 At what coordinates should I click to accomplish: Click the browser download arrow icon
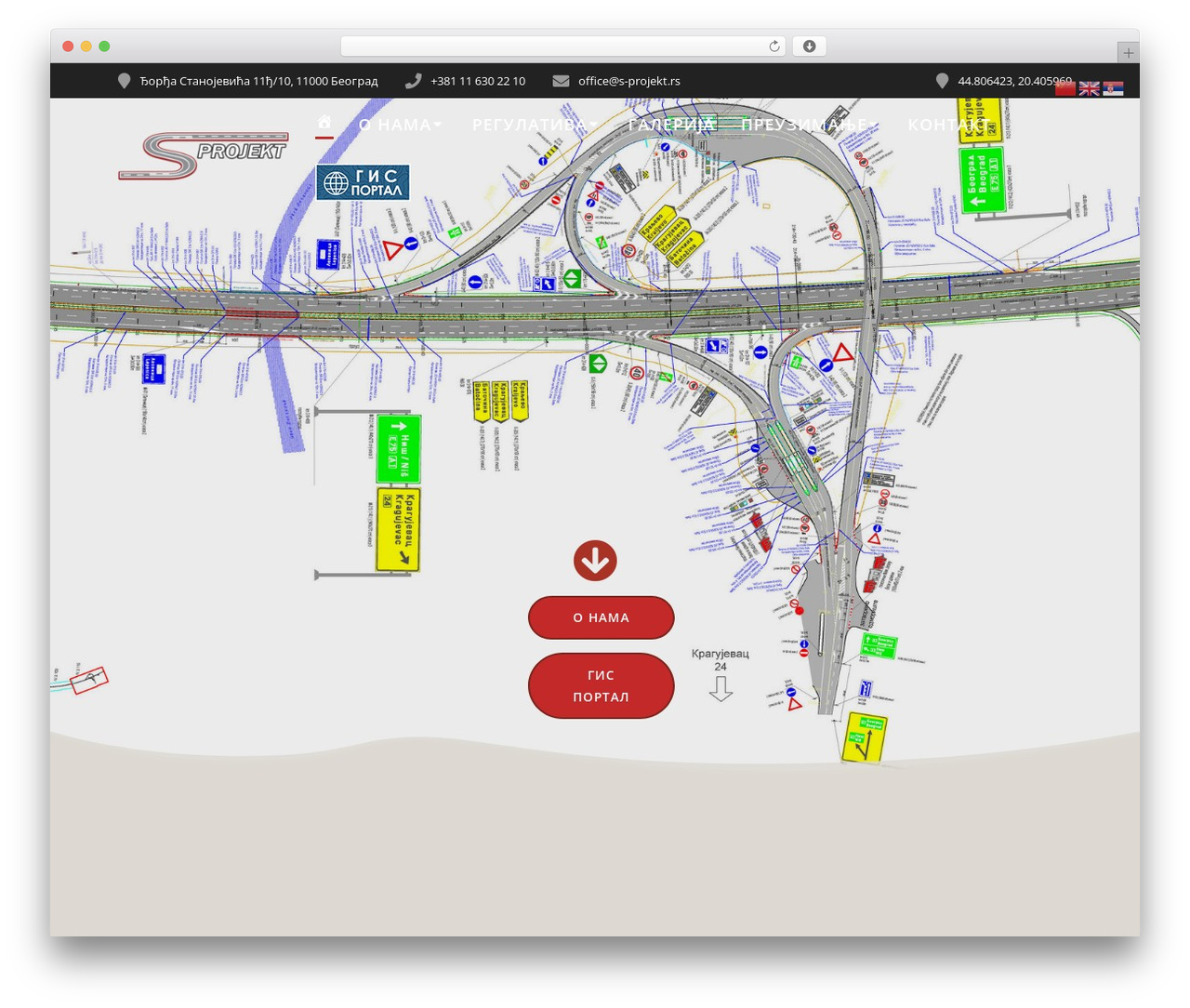click(809, 46)
